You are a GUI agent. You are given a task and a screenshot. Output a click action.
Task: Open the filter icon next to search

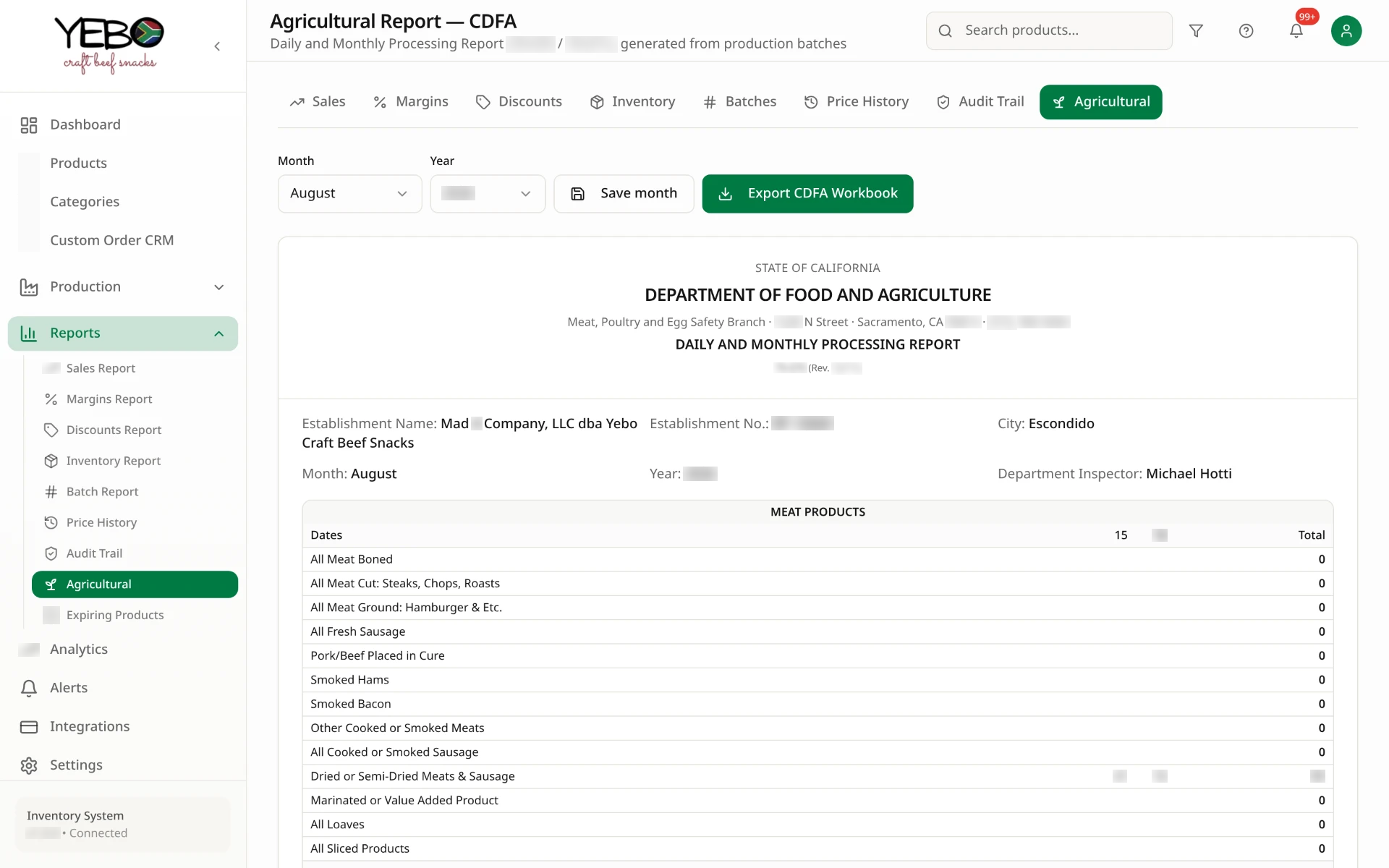pos(1196,30)
